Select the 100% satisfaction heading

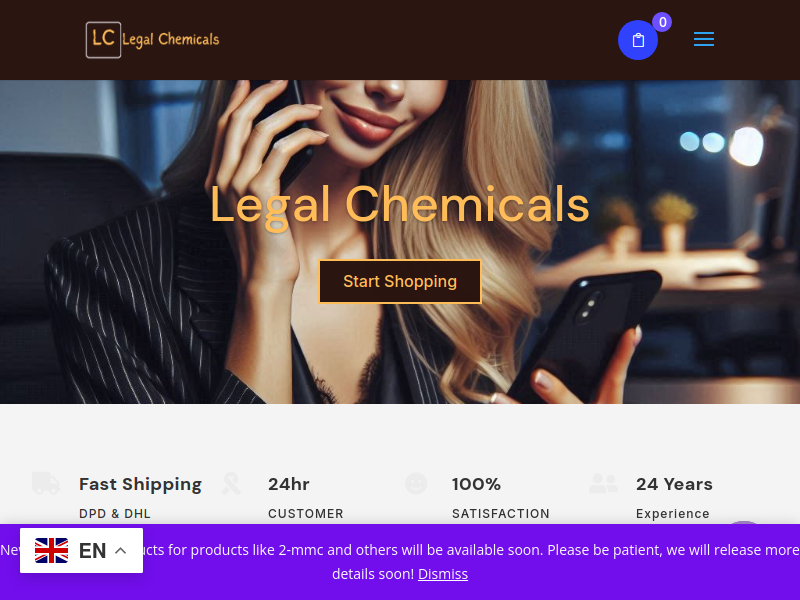click(477, 484)
